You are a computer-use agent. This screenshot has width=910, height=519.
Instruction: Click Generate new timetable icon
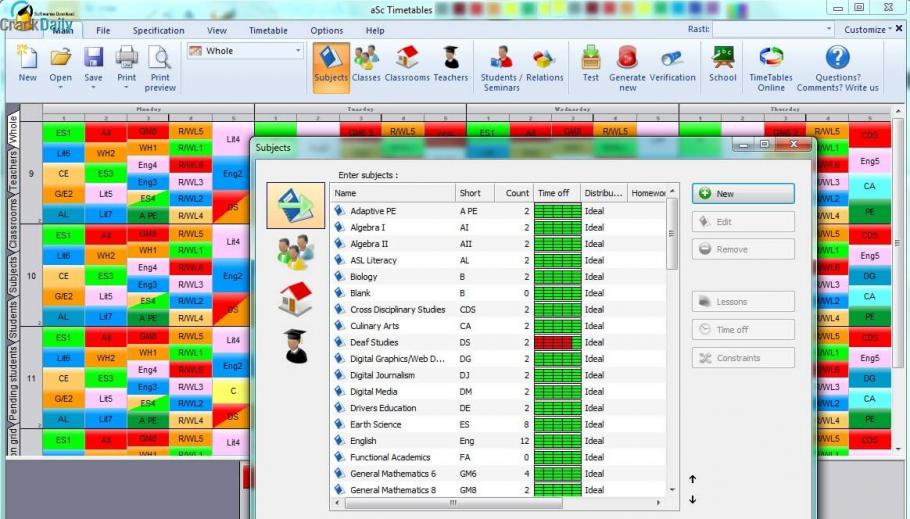click(x=627, y=69)
